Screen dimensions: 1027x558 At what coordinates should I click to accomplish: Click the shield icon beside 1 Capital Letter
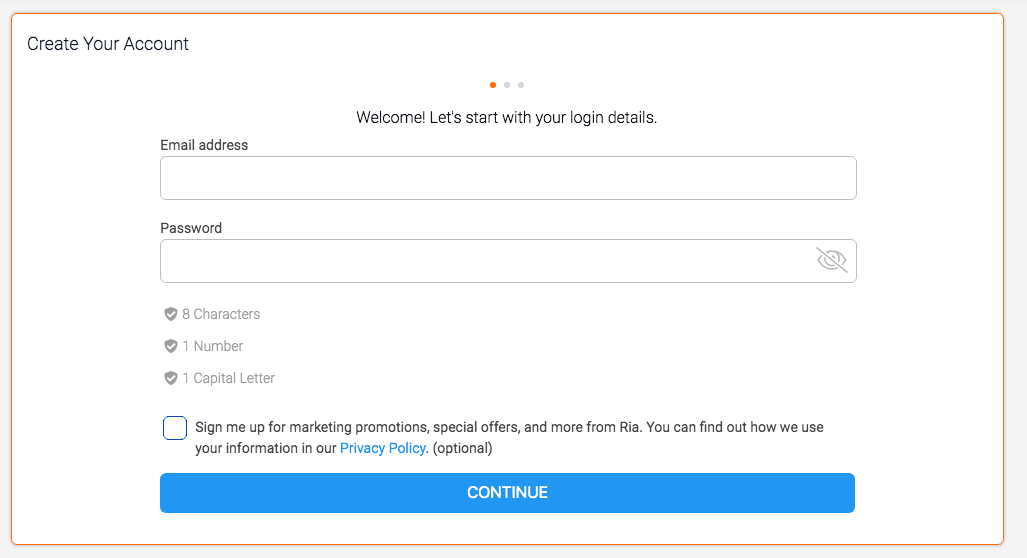pos(171,378)
